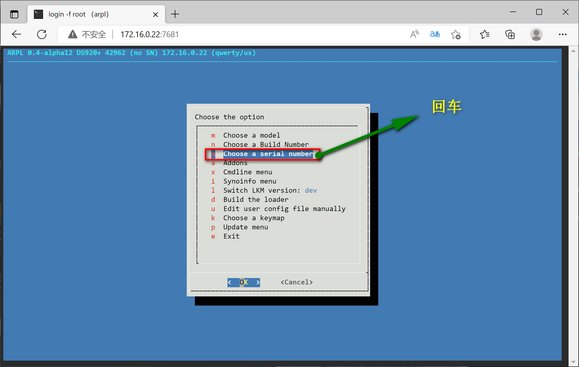
Task: Reload the page with refresh icon
Action: (x=42, y=34)
